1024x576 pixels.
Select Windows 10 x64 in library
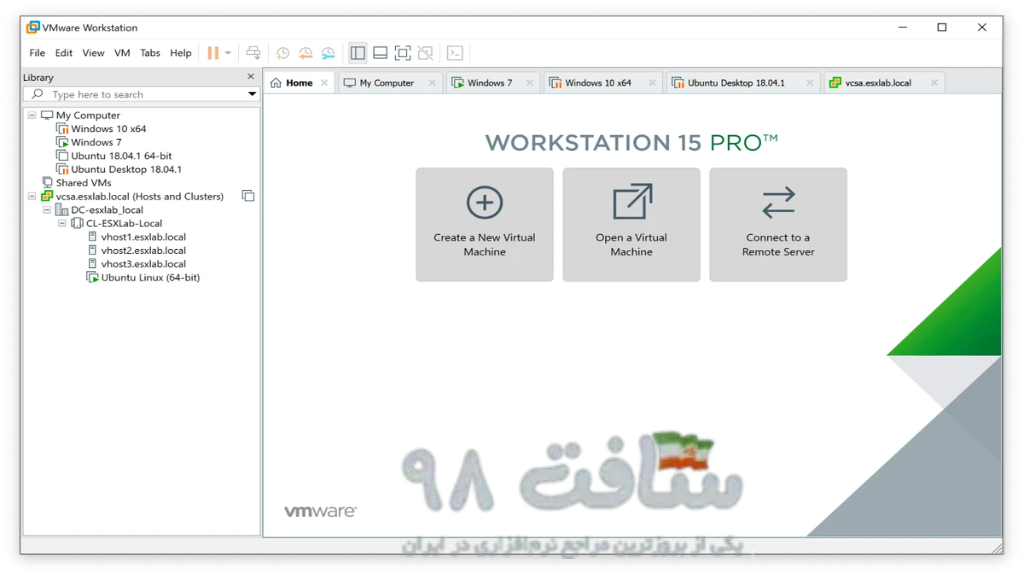(108, 129)
